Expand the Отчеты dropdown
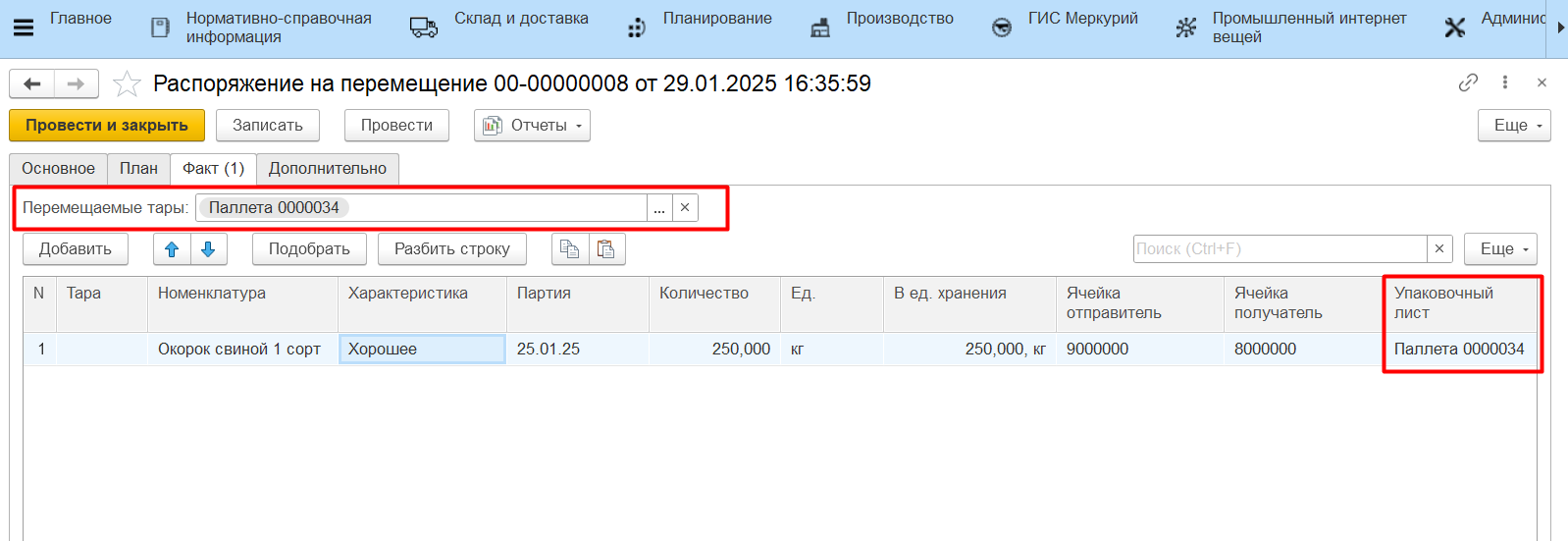This screenshot has width=1568, height=541. tap(533, 126)
